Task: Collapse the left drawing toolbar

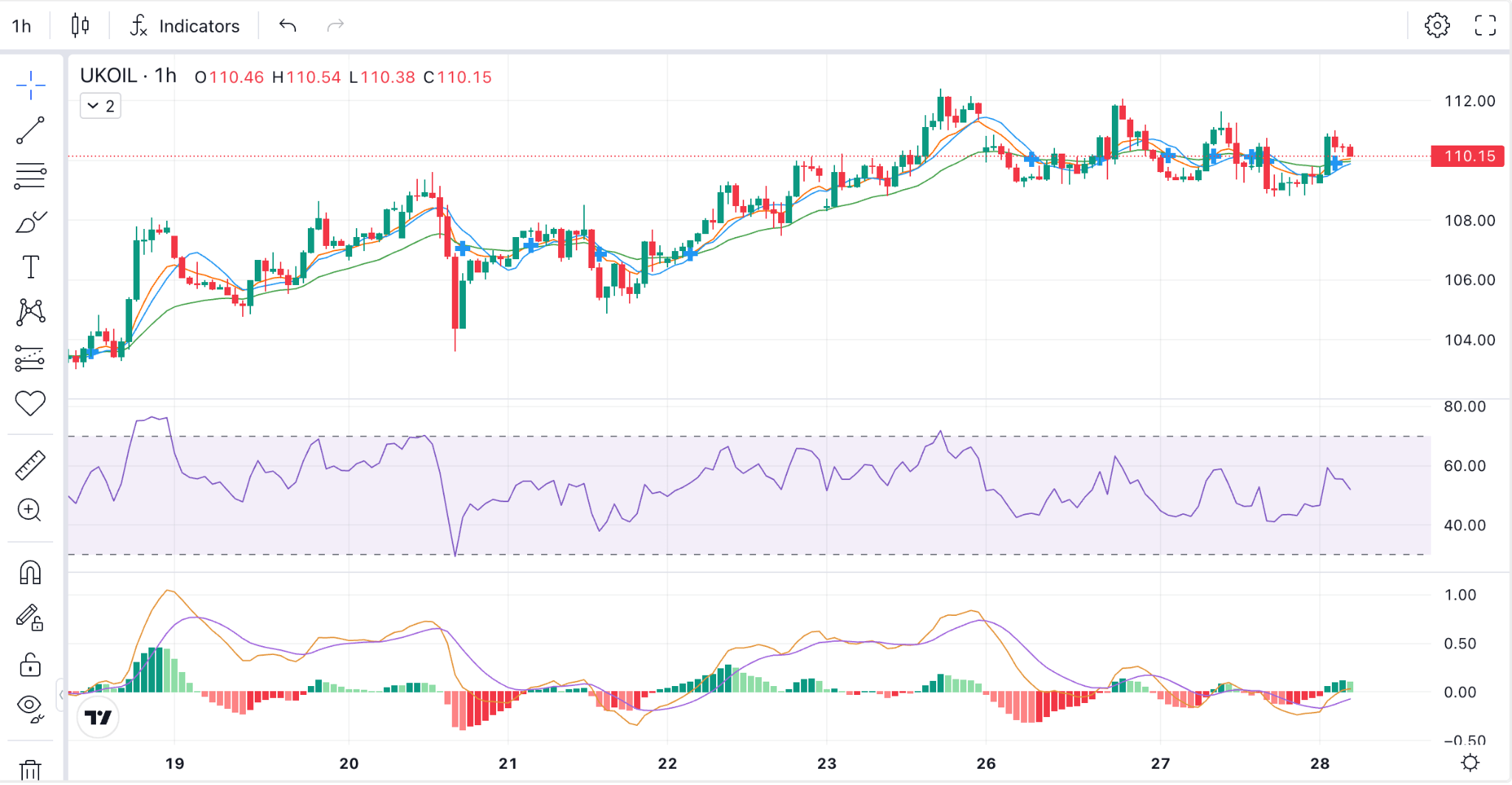Action: point(61,695)
